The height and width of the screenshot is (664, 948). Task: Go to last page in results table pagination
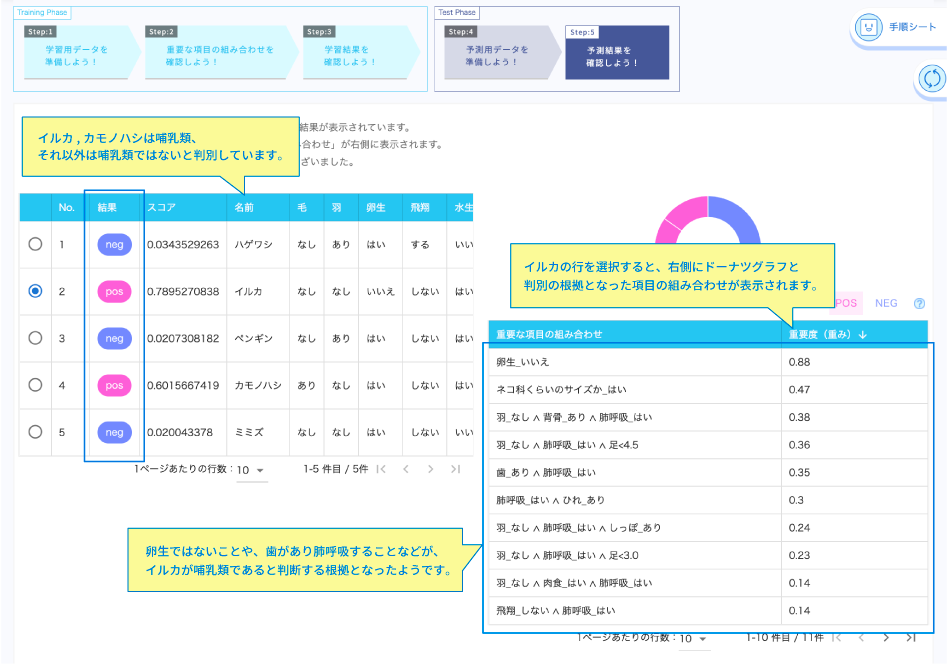(x=455, y=469)
